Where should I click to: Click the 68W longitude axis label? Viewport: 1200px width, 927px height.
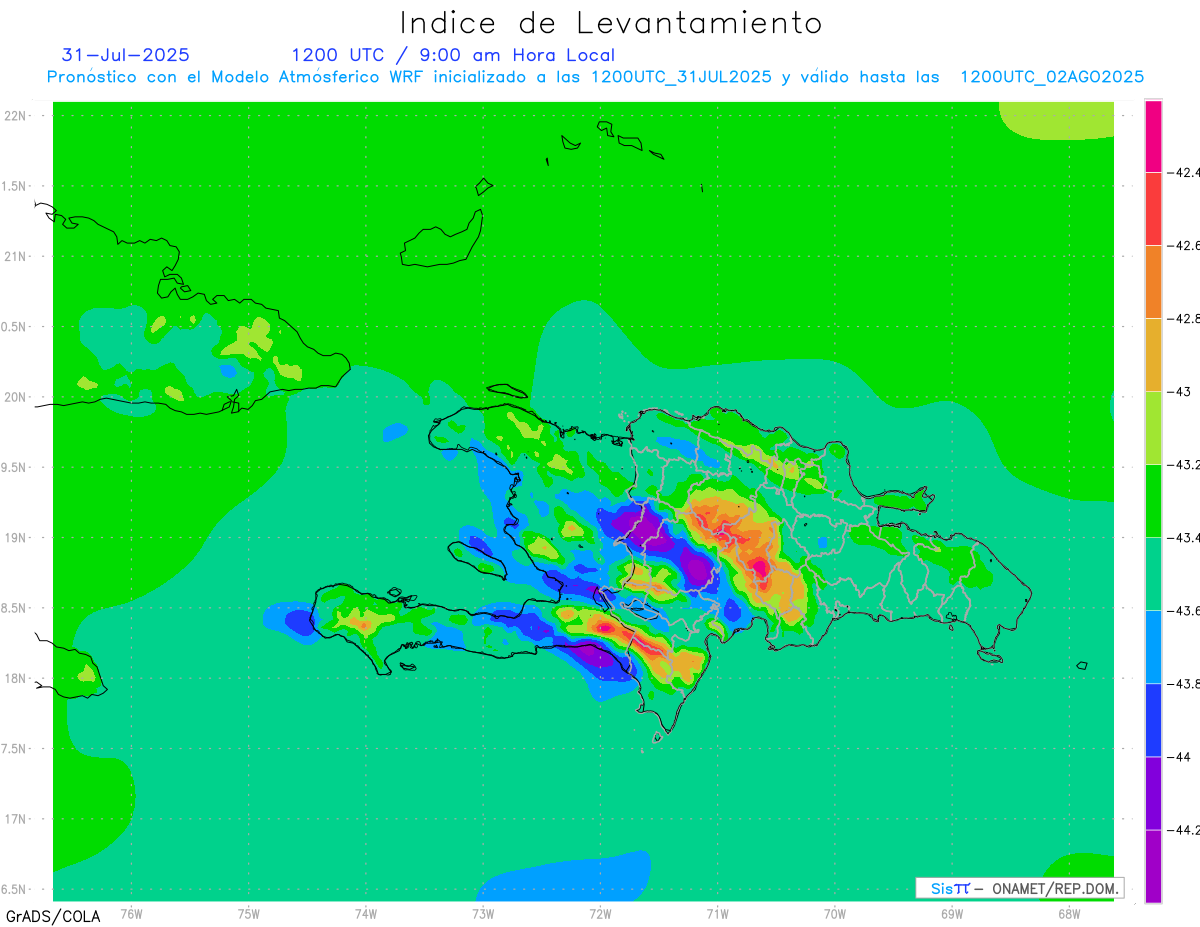point(1068,913)
